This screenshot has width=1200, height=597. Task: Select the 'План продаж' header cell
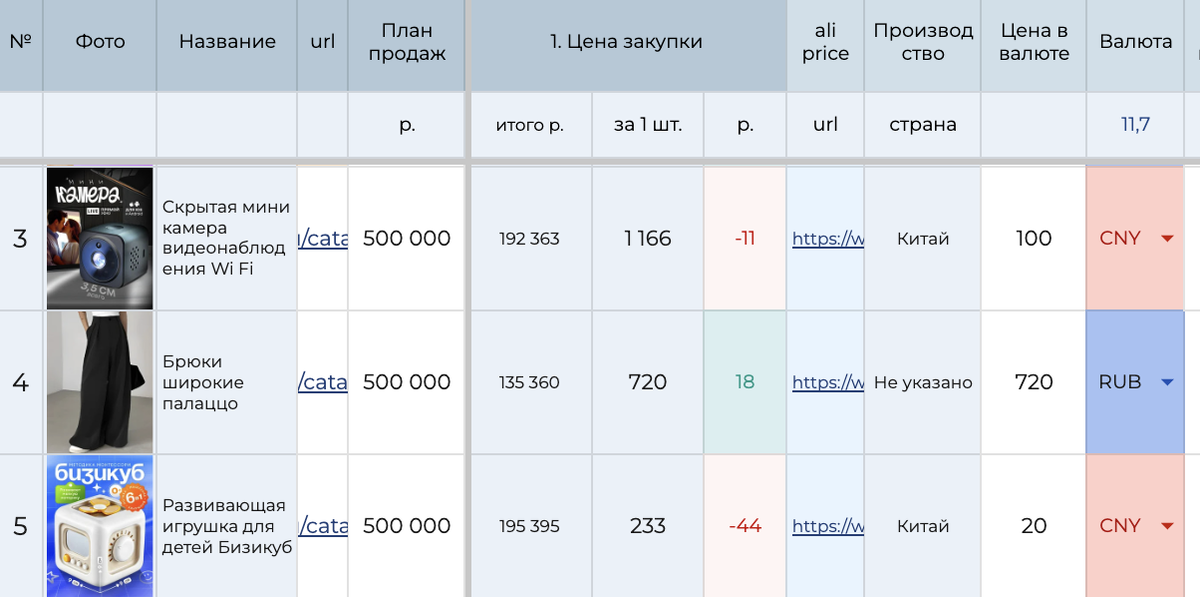pyautogui.click(x=407, y=42)
